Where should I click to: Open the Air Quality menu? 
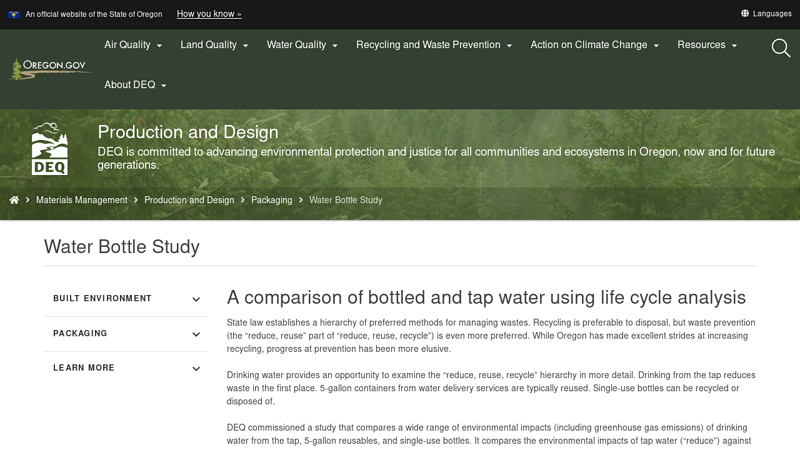point(133,45)
